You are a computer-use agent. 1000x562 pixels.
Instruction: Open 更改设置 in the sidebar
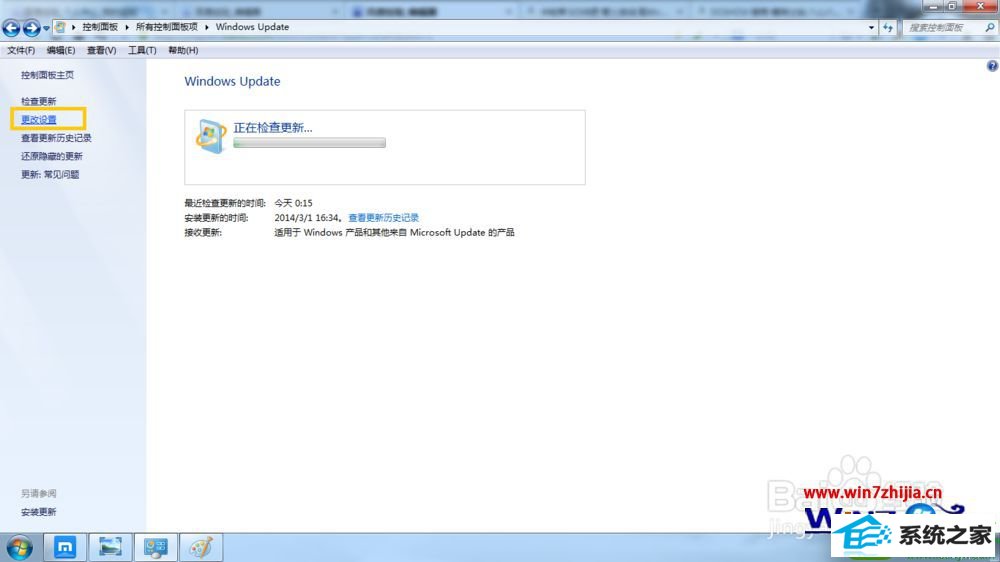pos(38,119)
